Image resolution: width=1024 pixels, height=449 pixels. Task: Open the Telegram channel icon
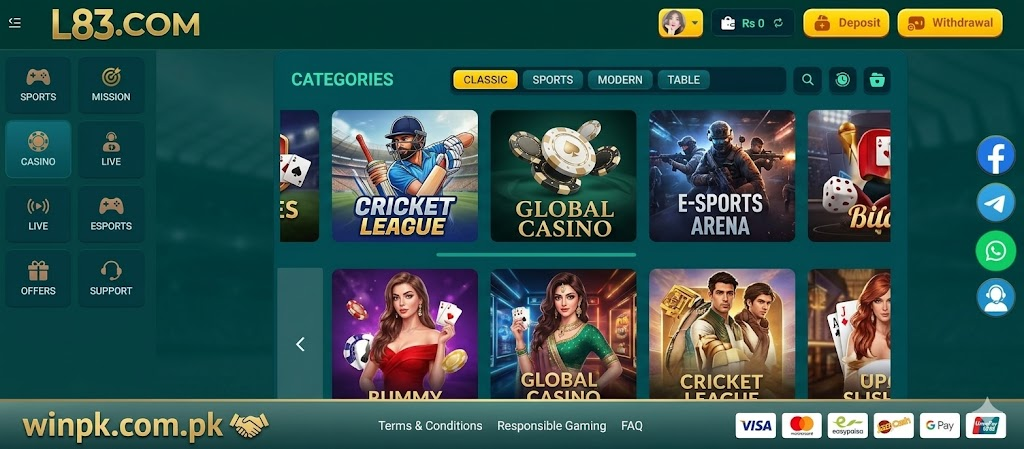coord(995,203)
